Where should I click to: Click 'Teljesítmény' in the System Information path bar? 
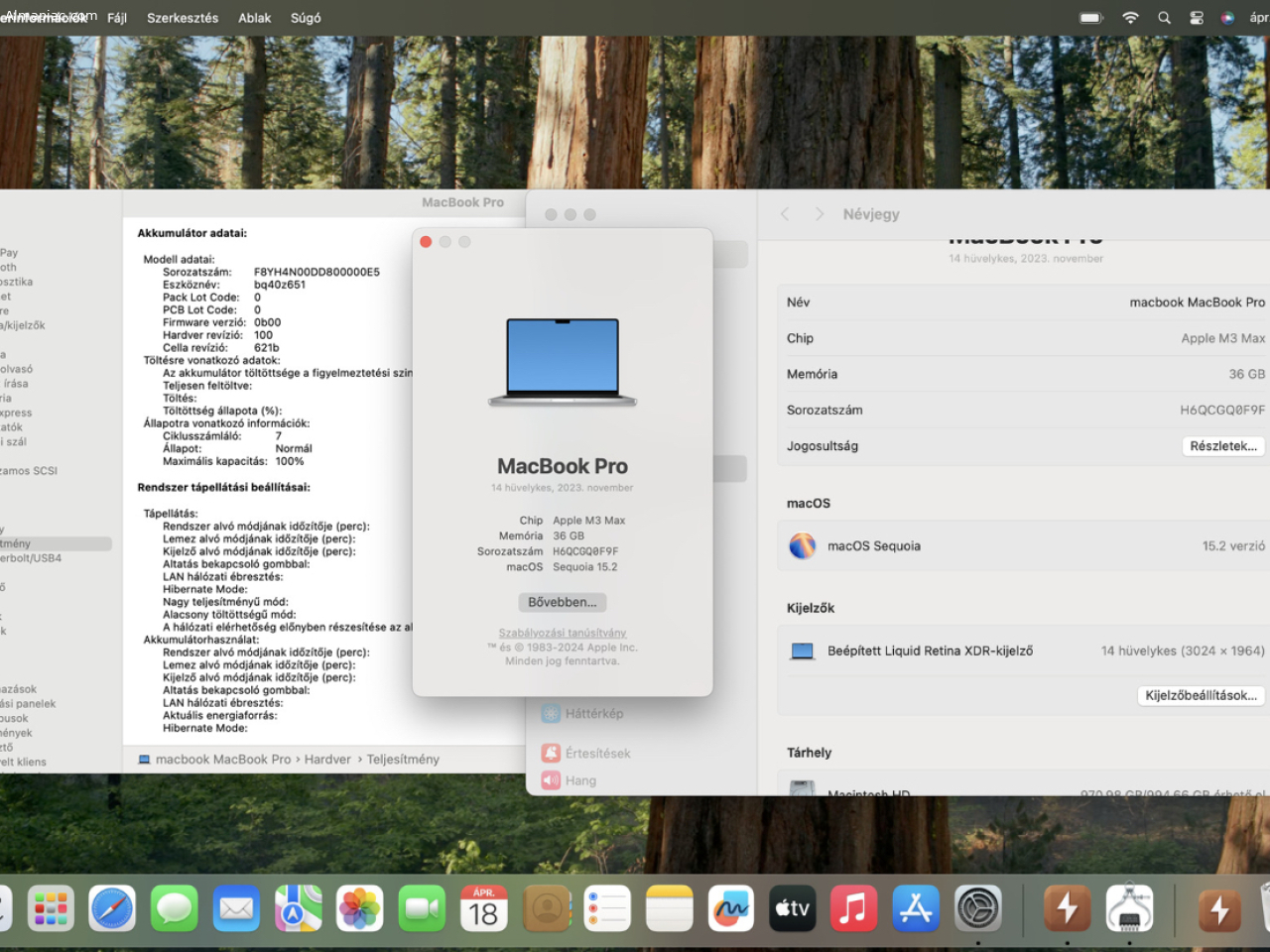(x=403, y=760)
